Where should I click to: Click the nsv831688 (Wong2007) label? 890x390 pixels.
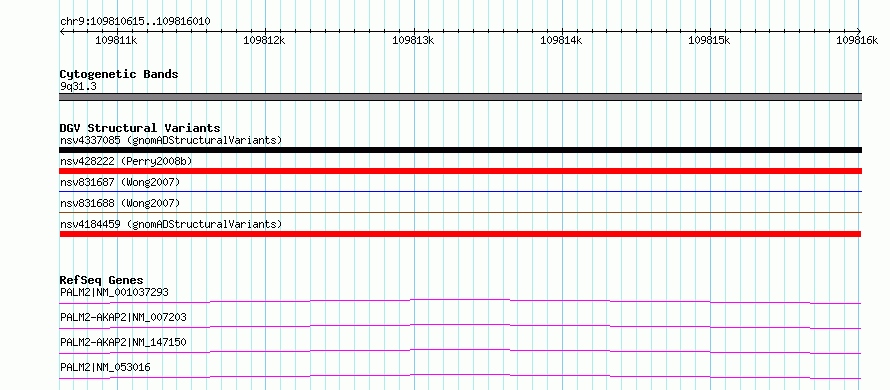120,203
